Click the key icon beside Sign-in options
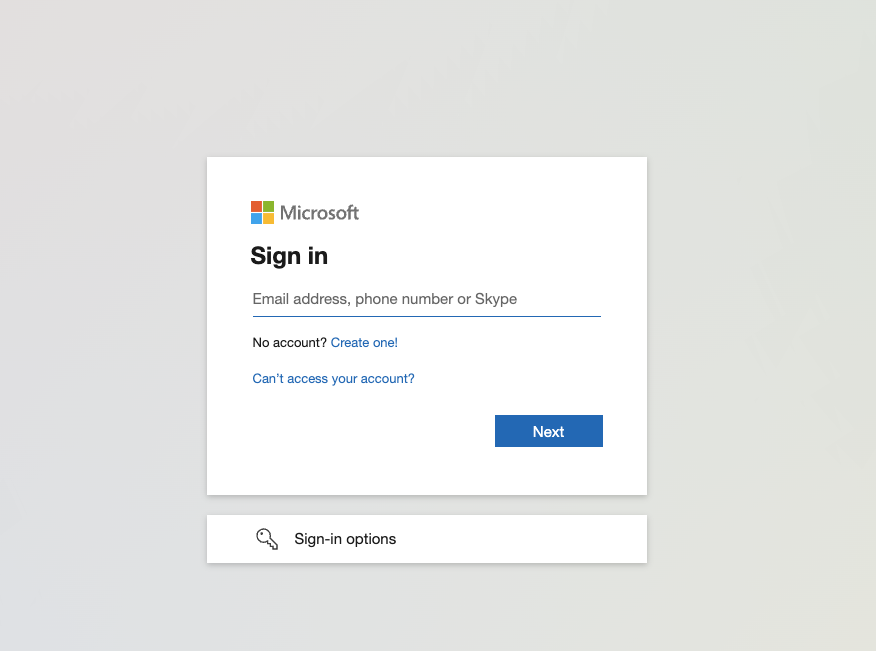Image resolution: width=876 pixels, height=651 pixels. [266, 538]
